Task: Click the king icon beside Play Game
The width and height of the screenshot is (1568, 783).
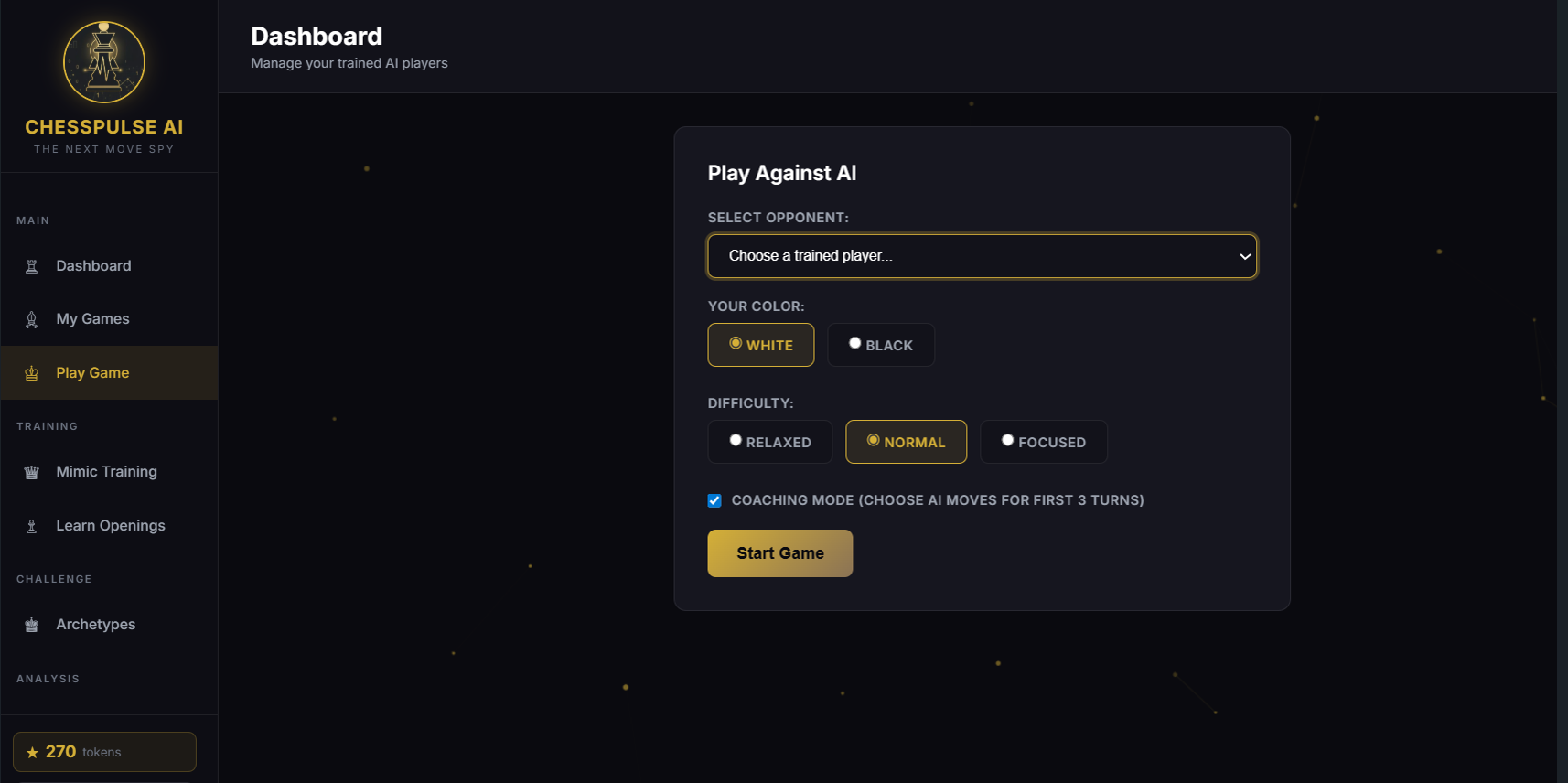Action: pyautogui.click(x=32, y=373)
